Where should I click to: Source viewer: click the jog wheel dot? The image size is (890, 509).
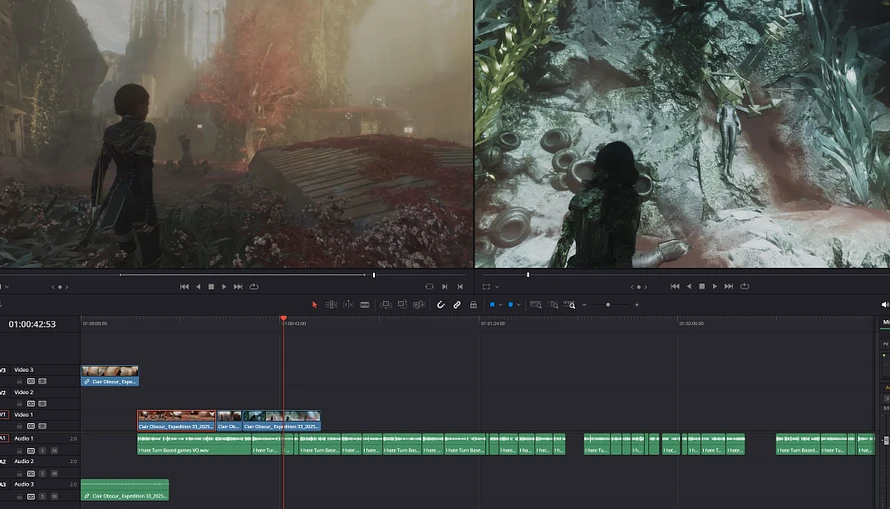pos(60,287)
